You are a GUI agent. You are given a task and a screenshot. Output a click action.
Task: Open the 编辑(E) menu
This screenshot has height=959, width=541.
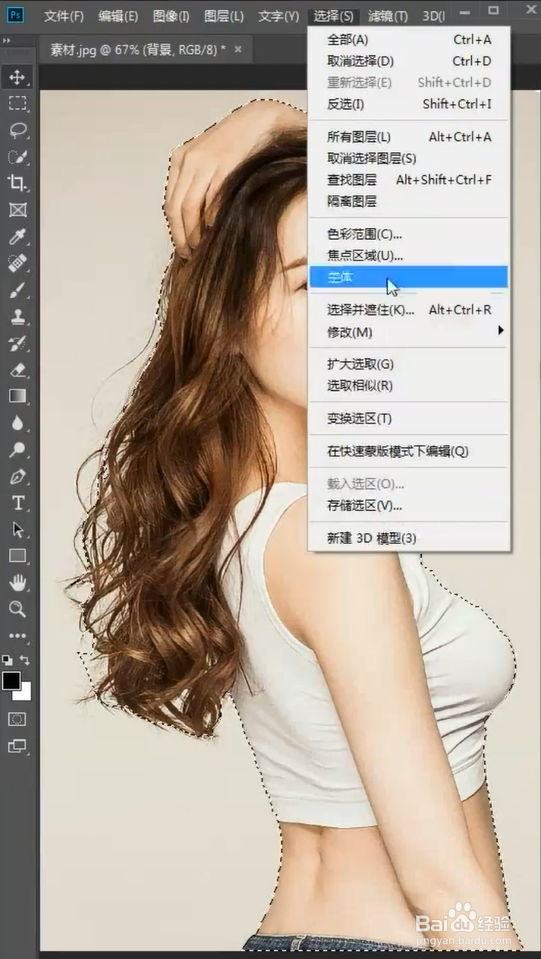coord(118,16)
